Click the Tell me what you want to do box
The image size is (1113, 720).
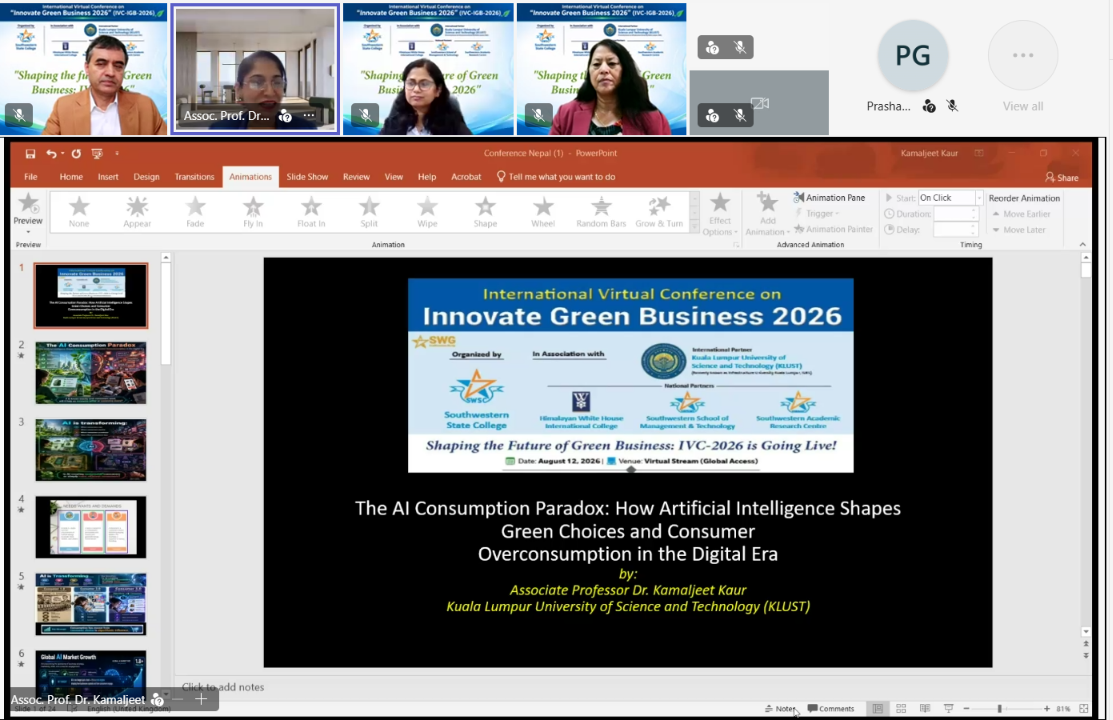556,177
